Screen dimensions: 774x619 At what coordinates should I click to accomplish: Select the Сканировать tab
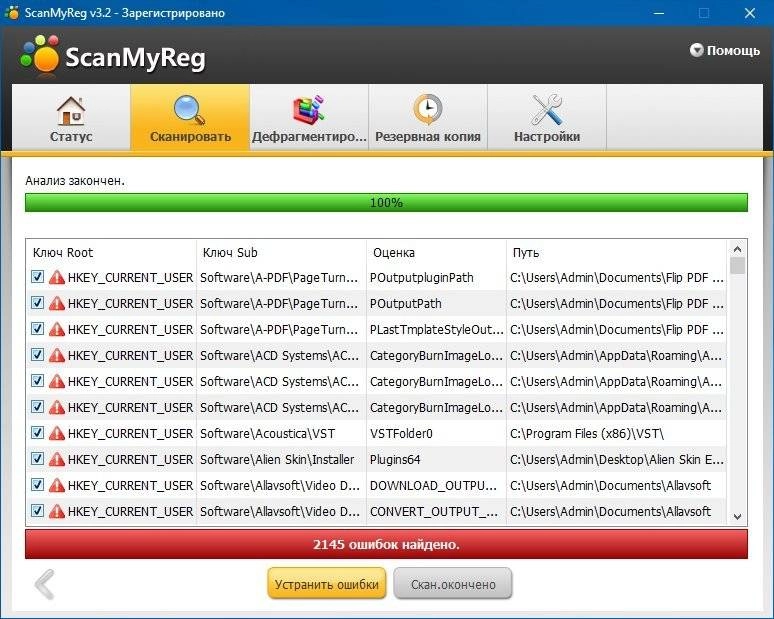point(190,117)
